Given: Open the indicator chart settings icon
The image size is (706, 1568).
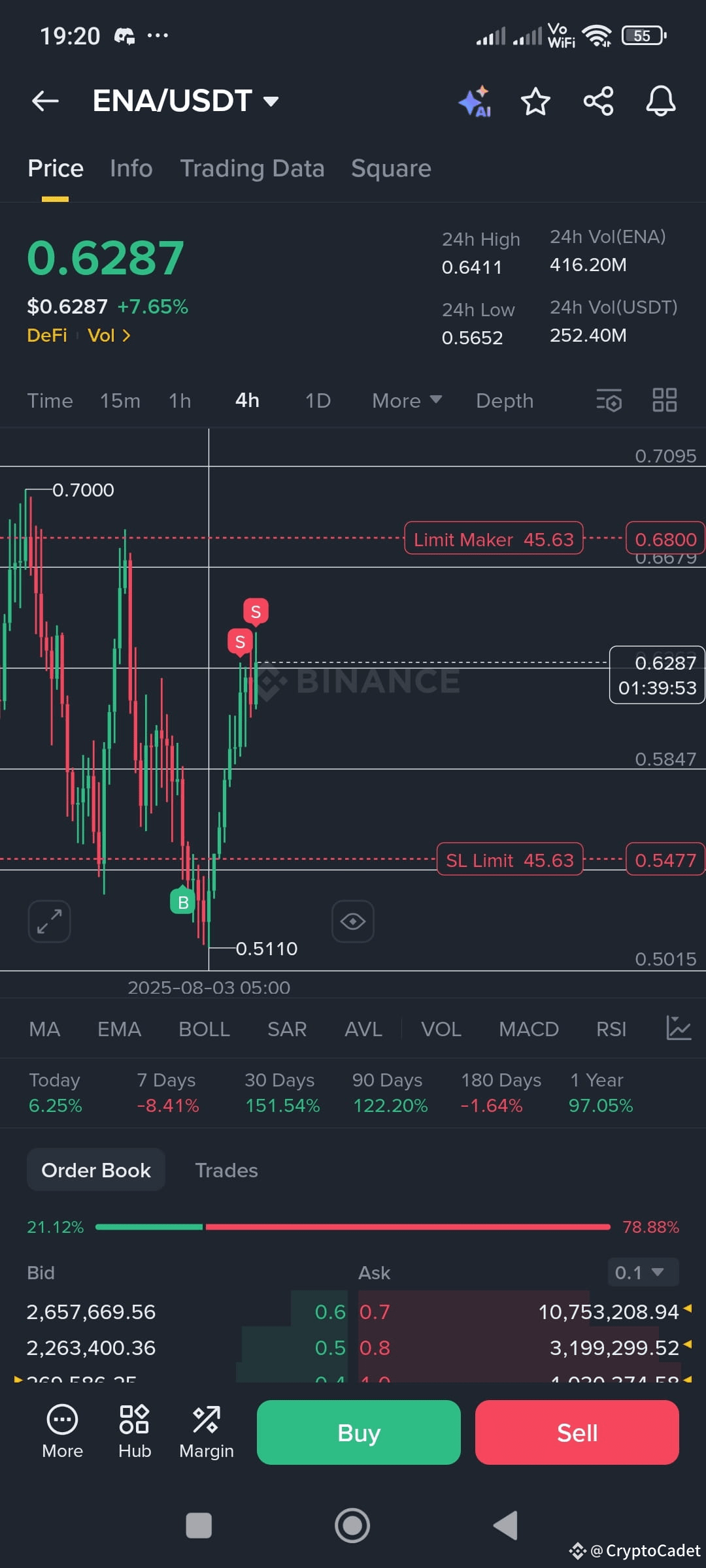Looking at the screenshot, I should click(678, 1028).
